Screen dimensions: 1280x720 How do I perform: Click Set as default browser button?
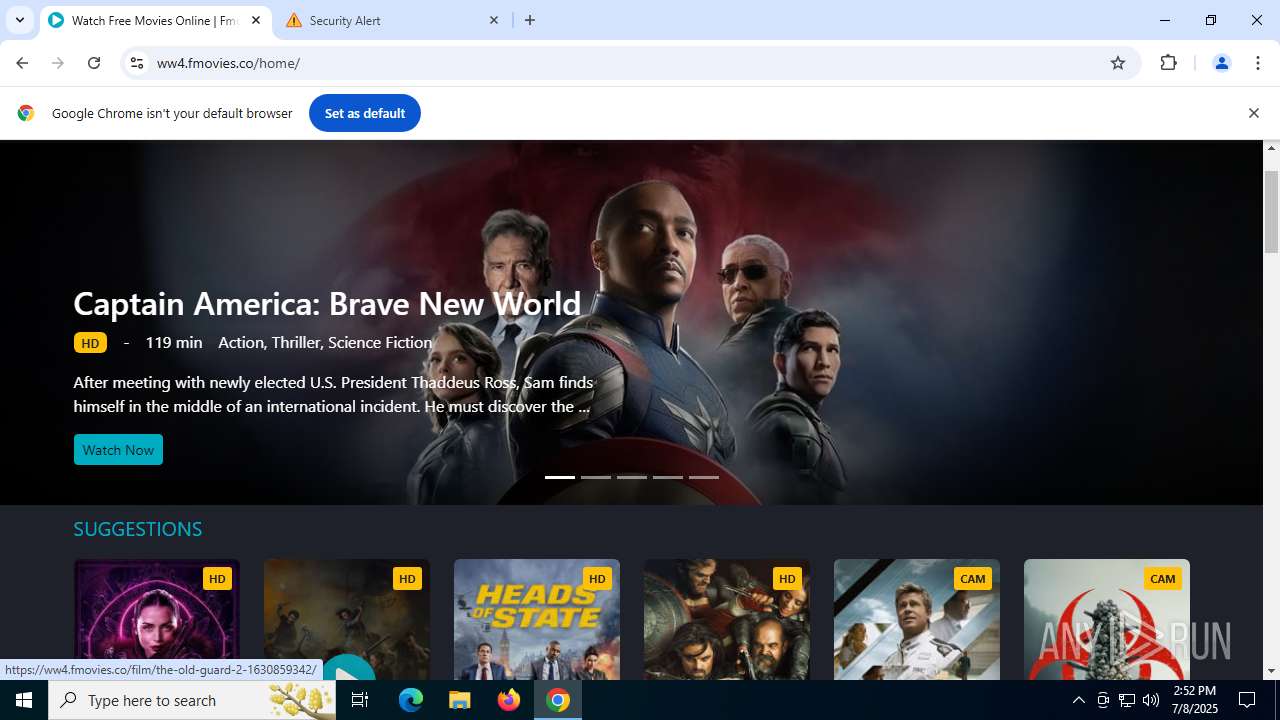pos(365,113)
